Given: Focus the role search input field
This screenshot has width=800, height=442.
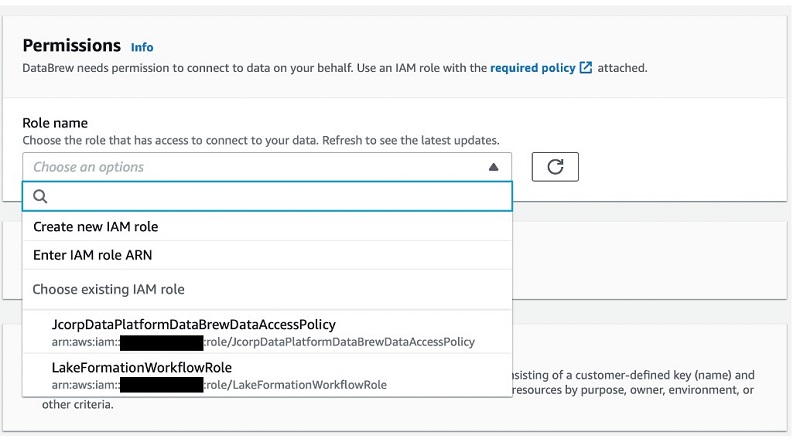Looking at the screenshot, I should point(267,196).
